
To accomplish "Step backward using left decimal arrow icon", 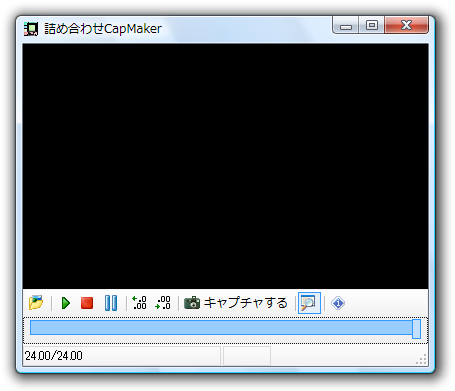I will tap(139, 303).
